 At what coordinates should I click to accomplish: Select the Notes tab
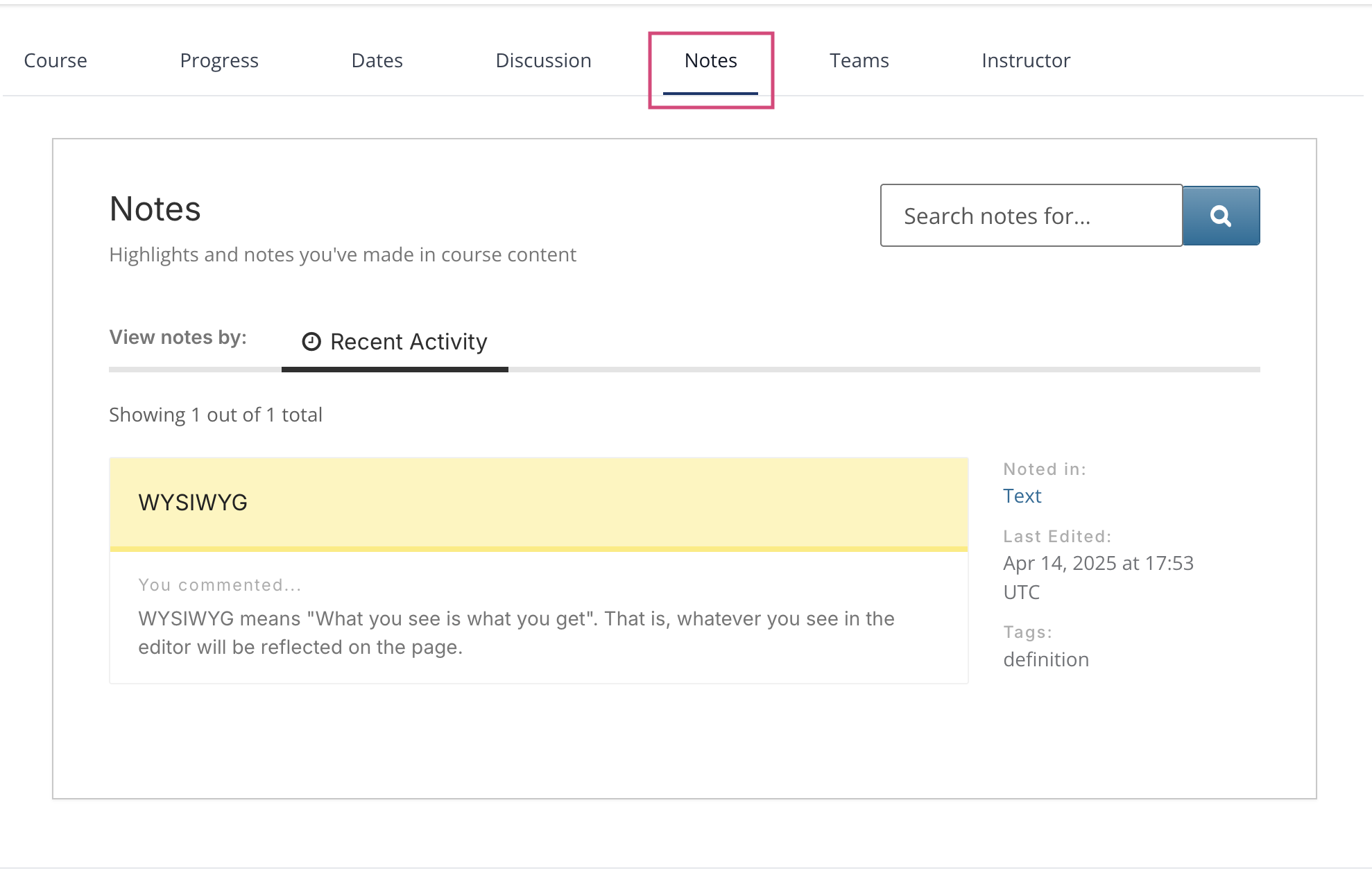click(710, 61)
